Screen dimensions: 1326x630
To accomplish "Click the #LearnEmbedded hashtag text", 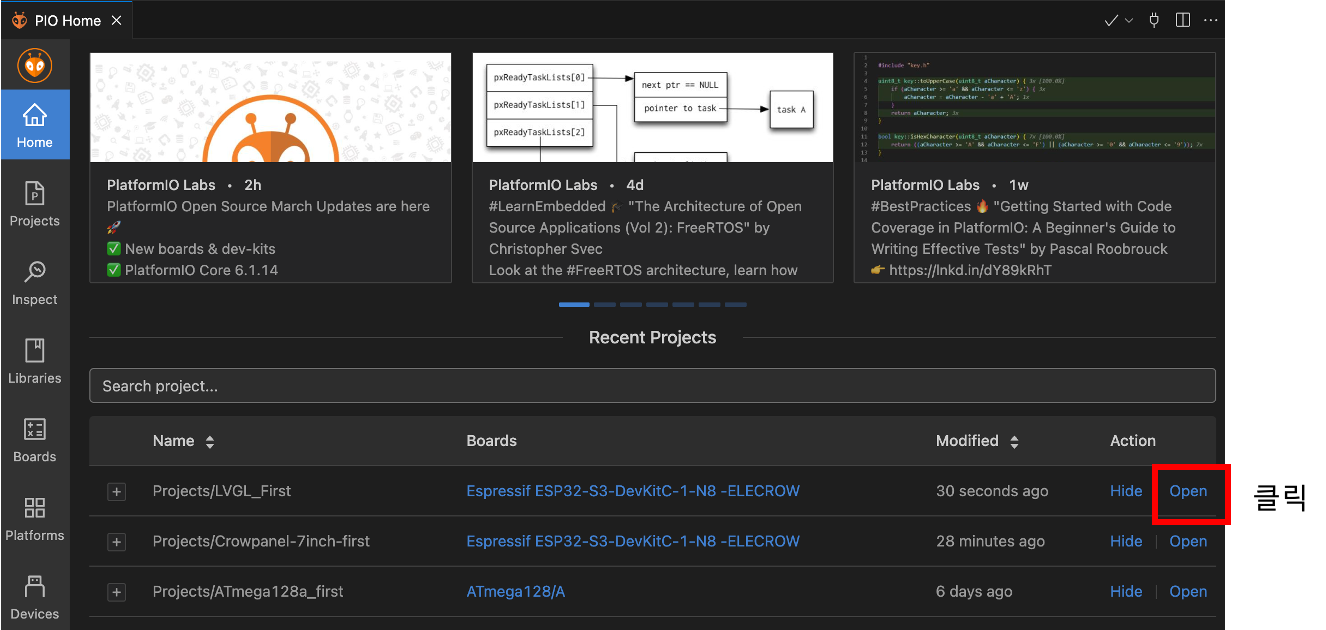I will coord(548,206).
